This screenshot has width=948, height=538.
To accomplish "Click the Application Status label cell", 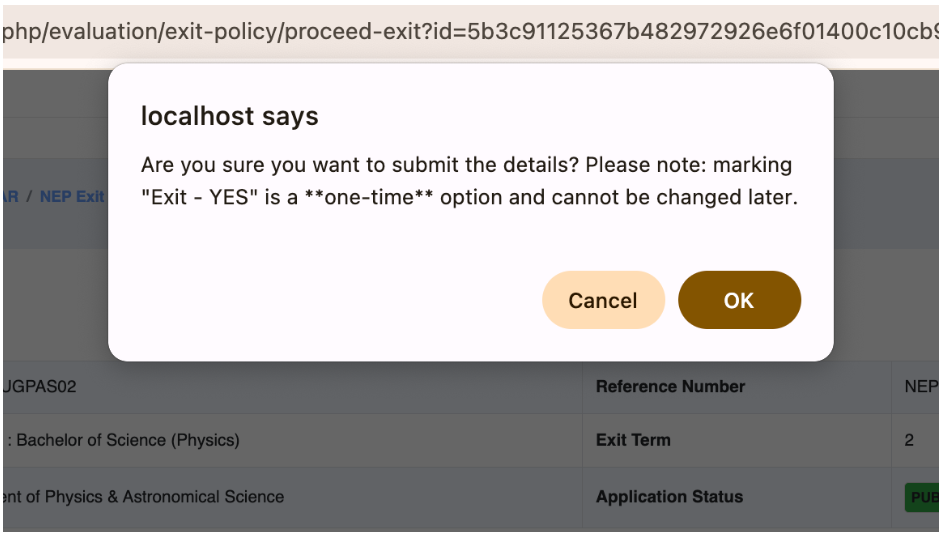I will [x=669, y=496].
